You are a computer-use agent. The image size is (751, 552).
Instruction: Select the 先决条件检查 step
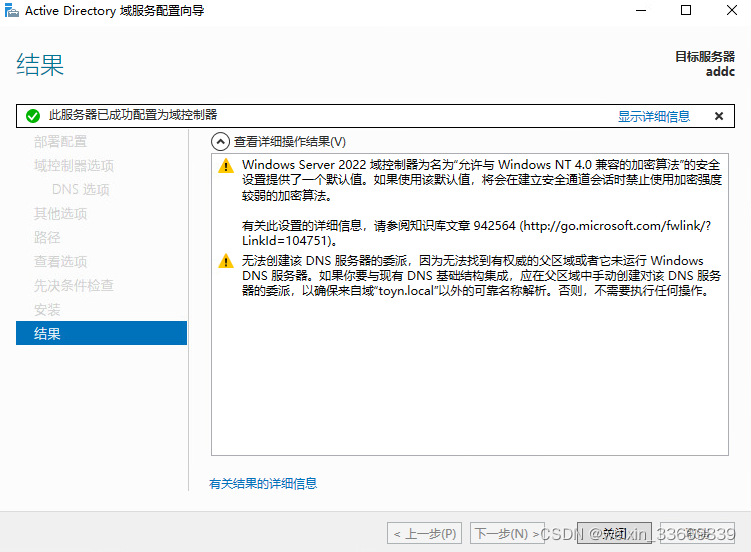click(74, 285)
